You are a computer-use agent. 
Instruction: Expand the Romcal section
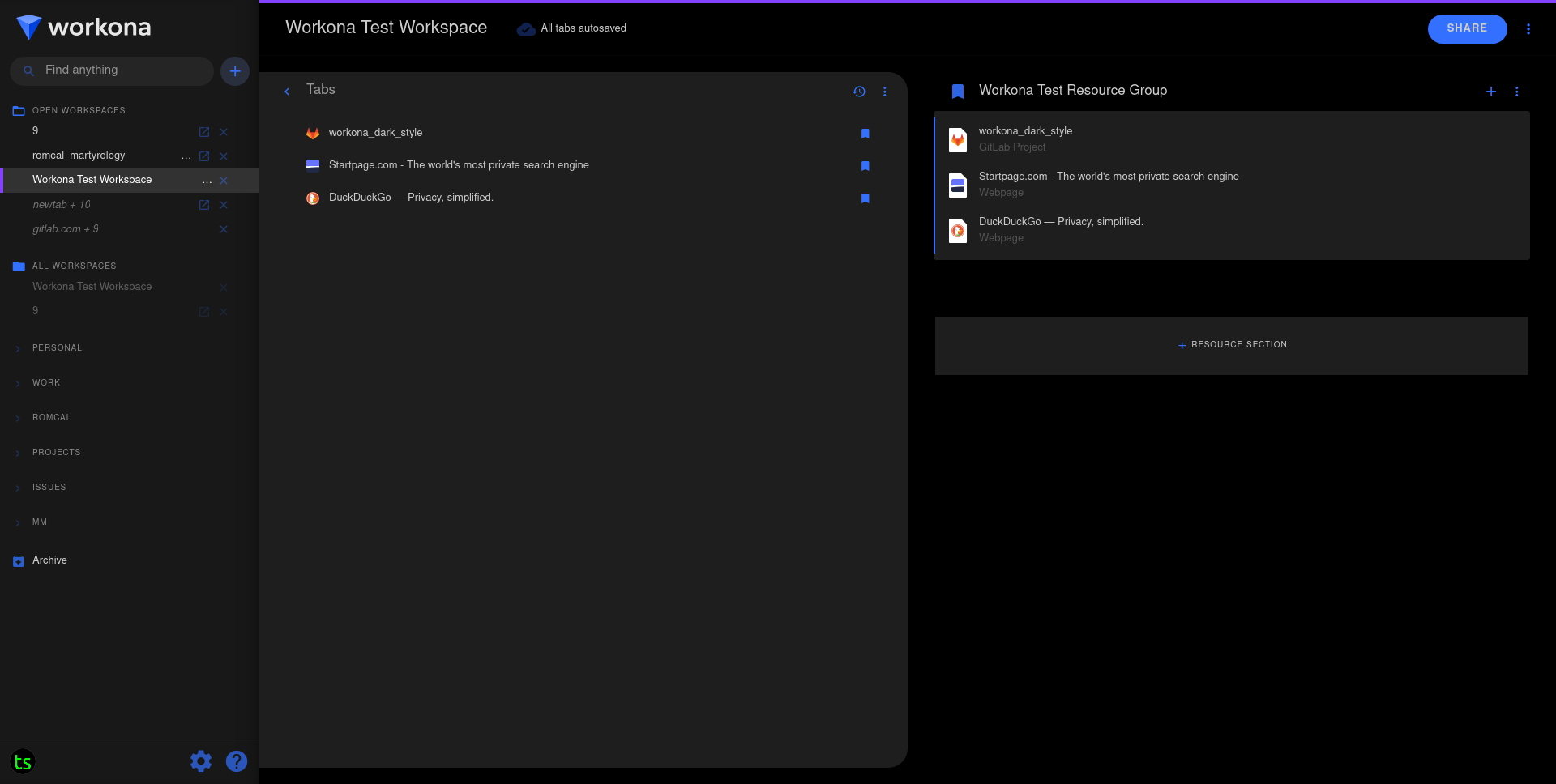18,419
